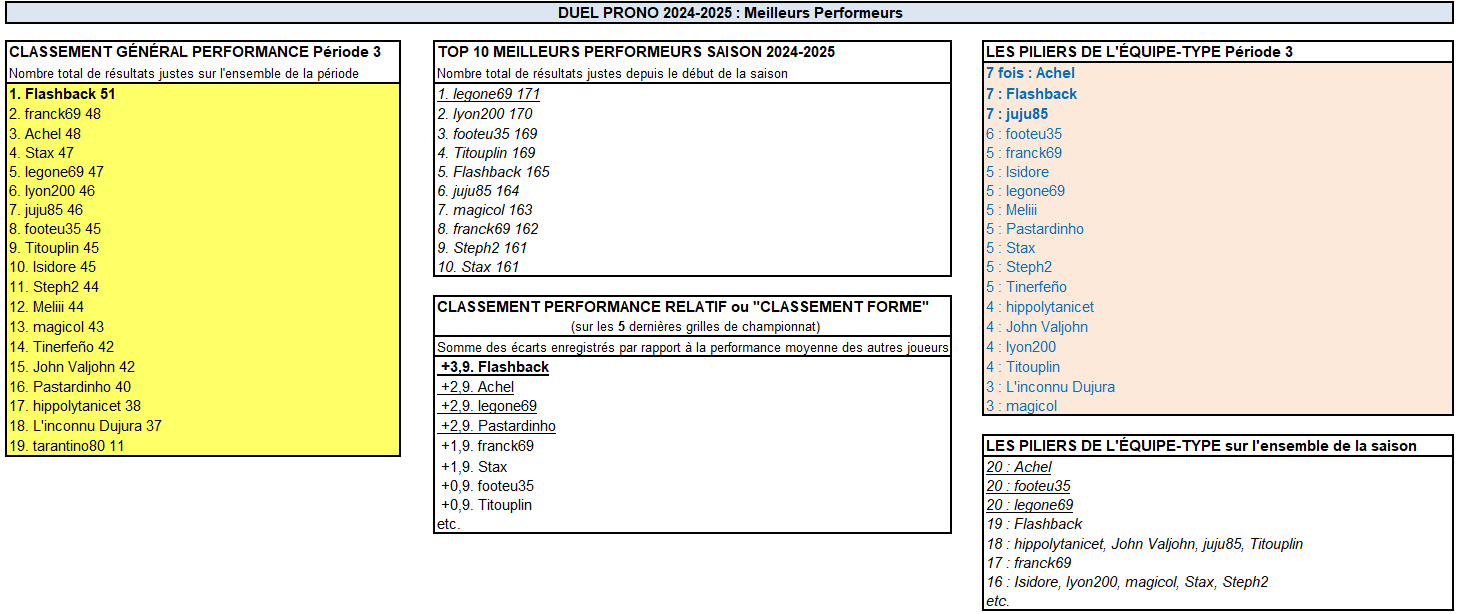Click the "5 : Tinerfeño" pillar entry
Screen dimensions: 1460x614
click(1026, 287)
